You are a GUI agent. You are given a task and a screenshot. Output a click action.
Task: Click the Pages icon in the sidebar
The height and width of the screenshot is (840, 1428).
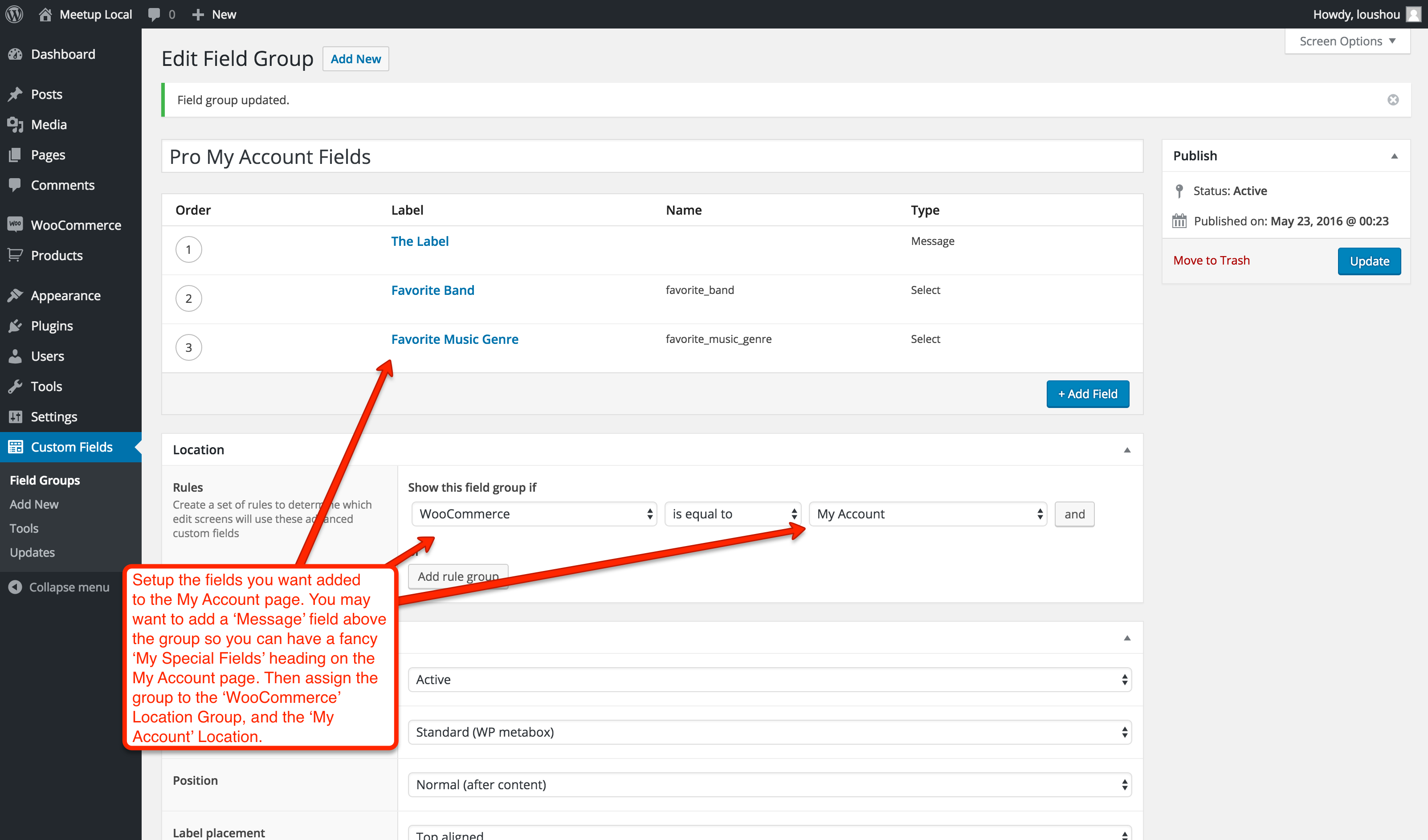click(x=15, y=155)
